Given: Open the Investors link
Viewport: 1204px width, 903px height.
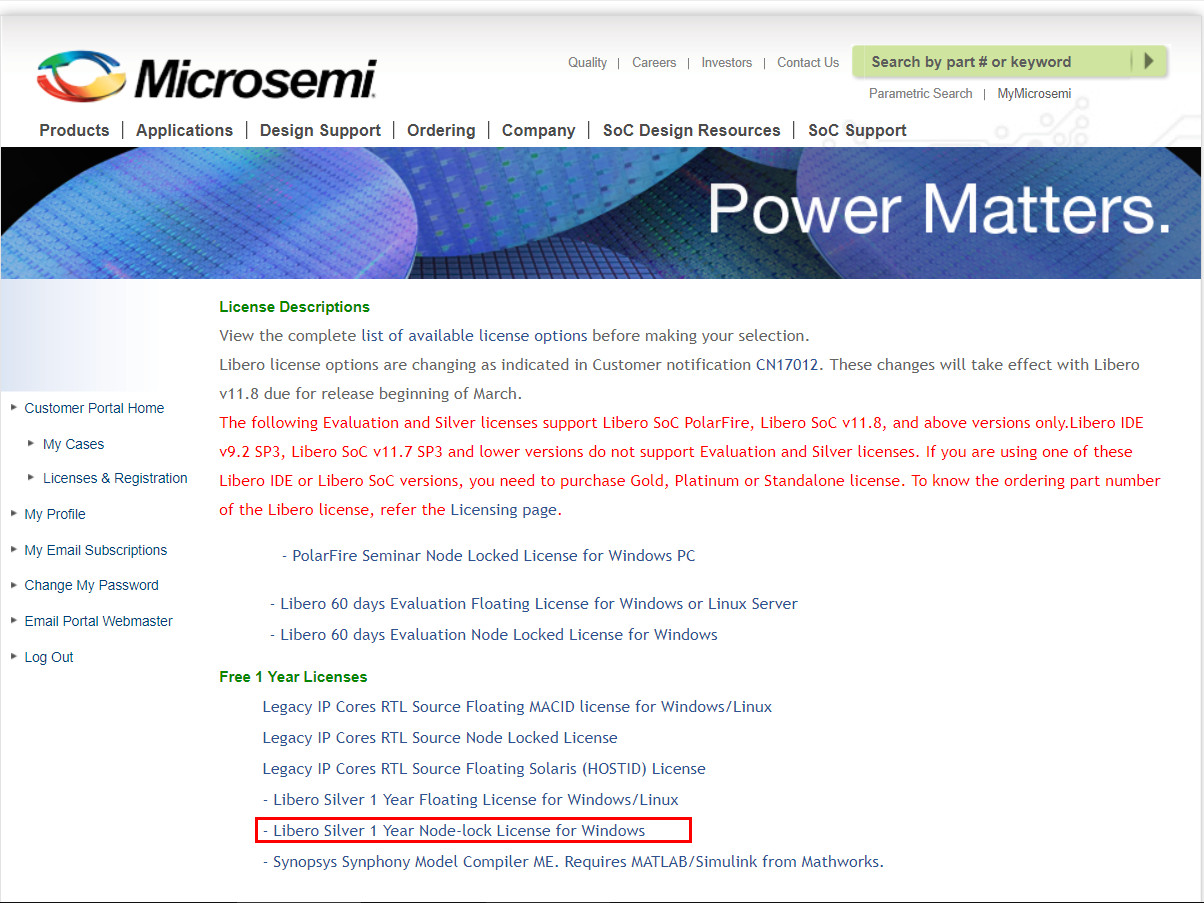Looking at the screenshot, I should click(x=726, y=62).
